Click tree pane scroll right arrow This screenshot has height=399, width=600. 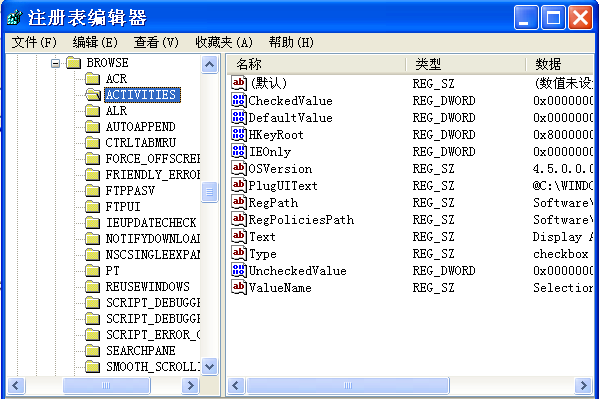click(190, 385)
